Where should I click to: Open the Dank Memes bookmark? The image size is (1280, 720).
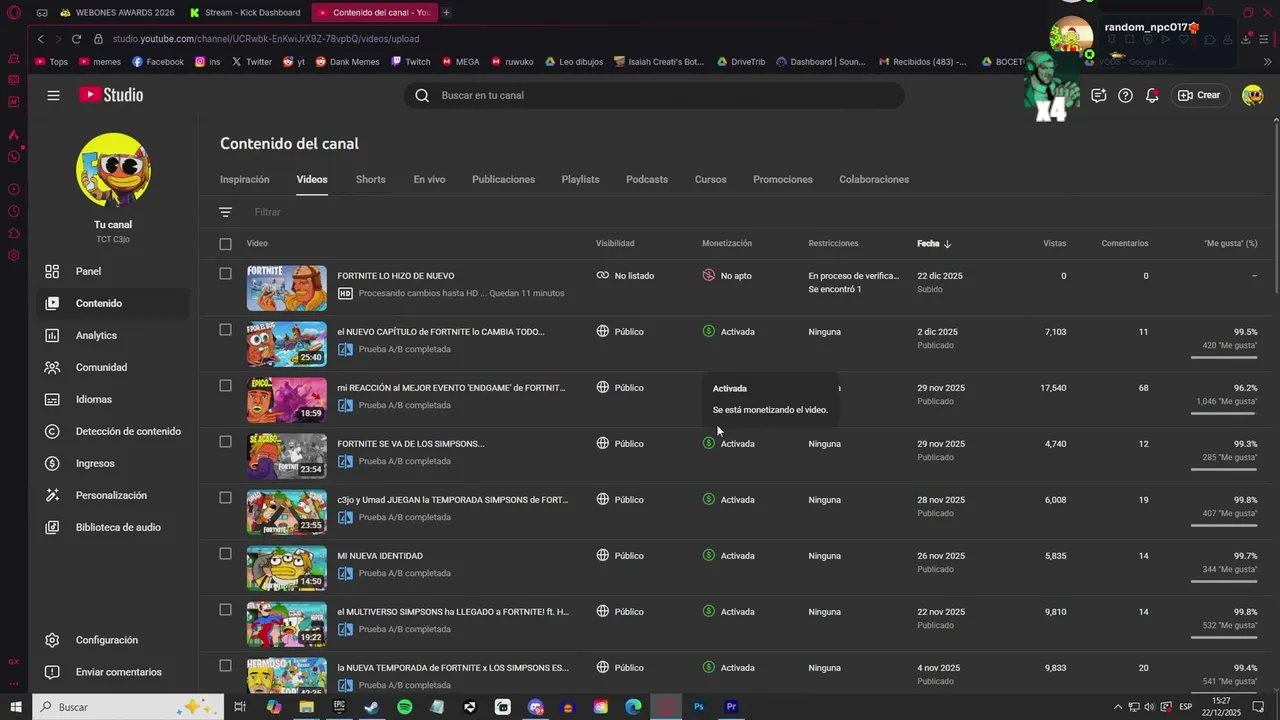coord(347,61)
